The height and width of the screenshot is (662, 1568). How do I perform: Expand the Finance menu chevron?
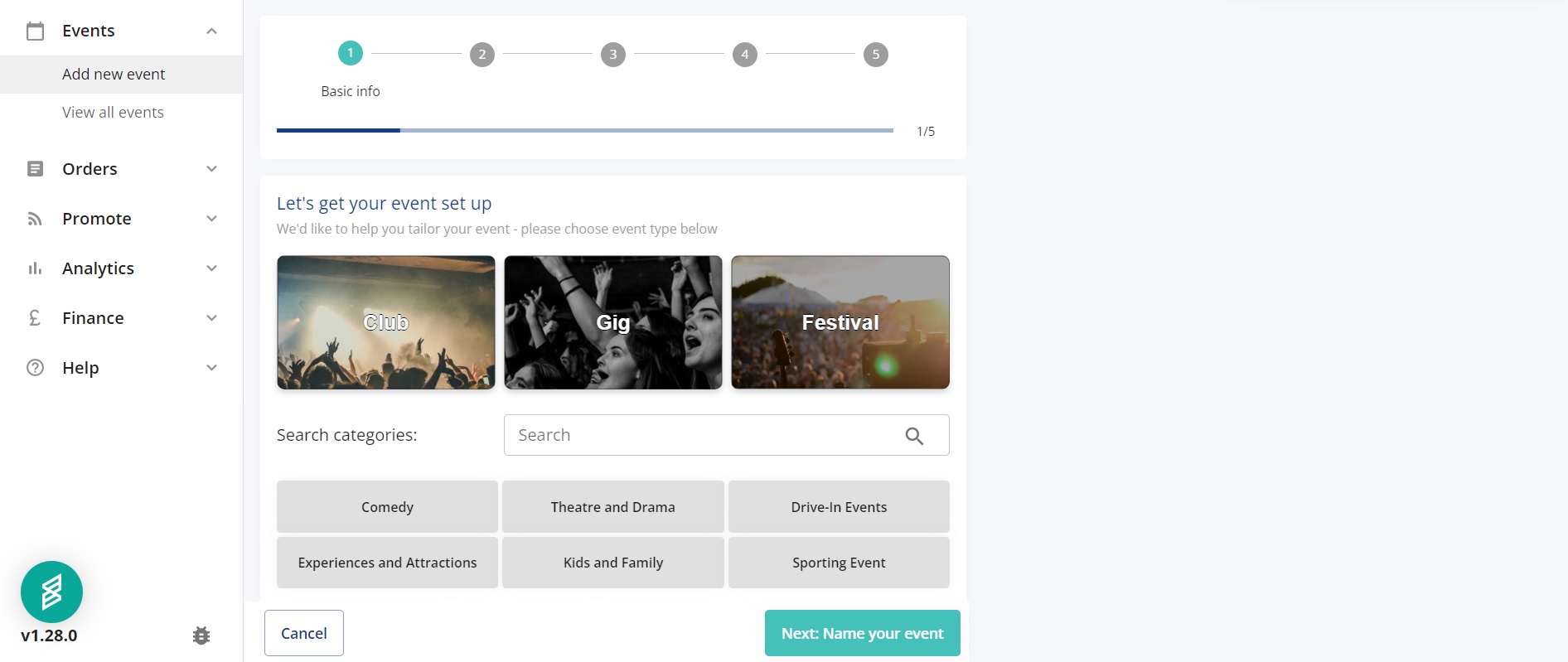[211, 318]
